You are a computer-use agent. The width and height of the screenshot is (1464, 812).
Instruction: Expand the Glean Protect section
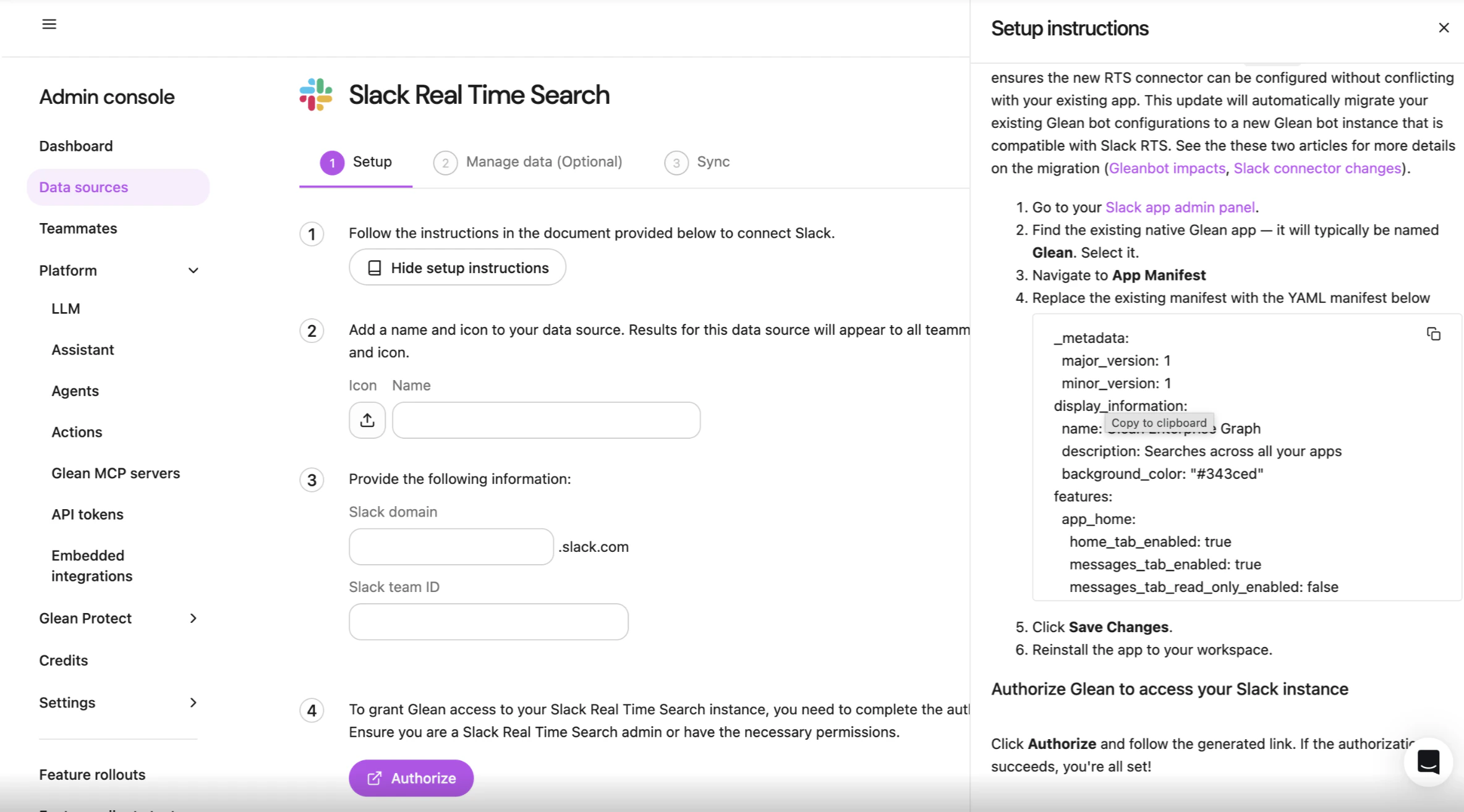(x=193, y=618)
